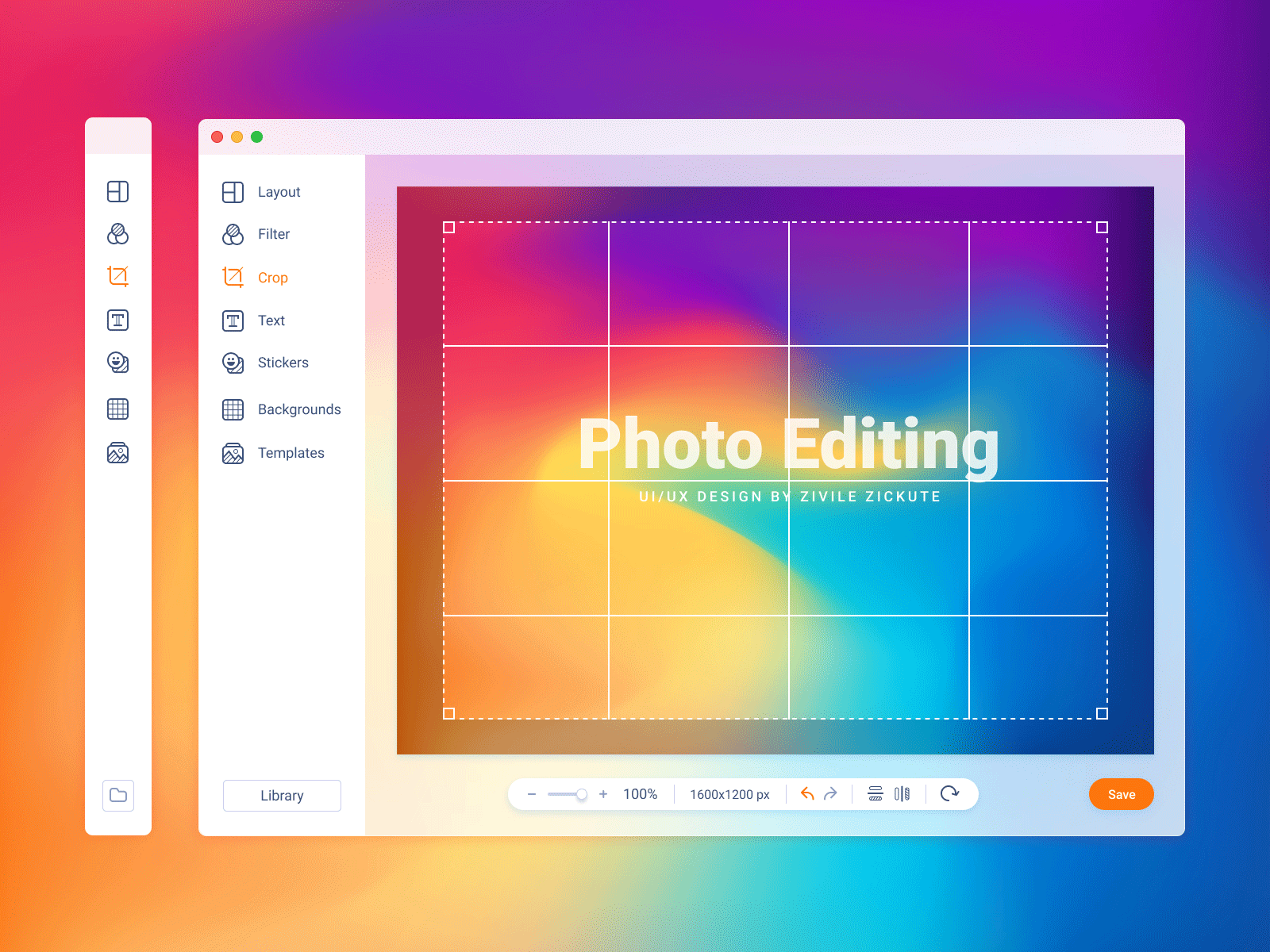1270x952 pixels.
Task: Open the Library button
Action: tap(282, 796)
